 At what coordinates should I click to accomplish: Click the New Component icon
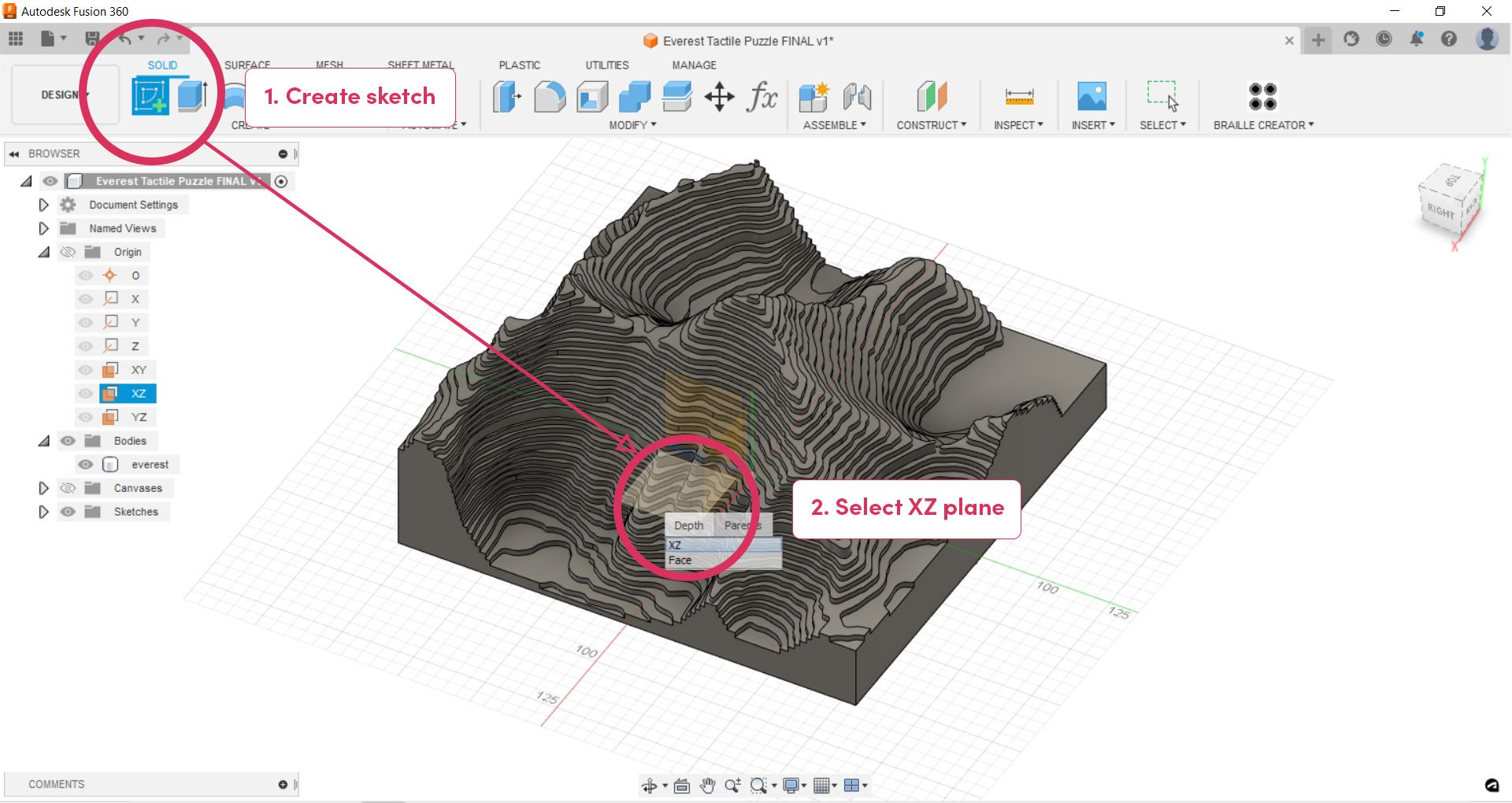point(813,97)
